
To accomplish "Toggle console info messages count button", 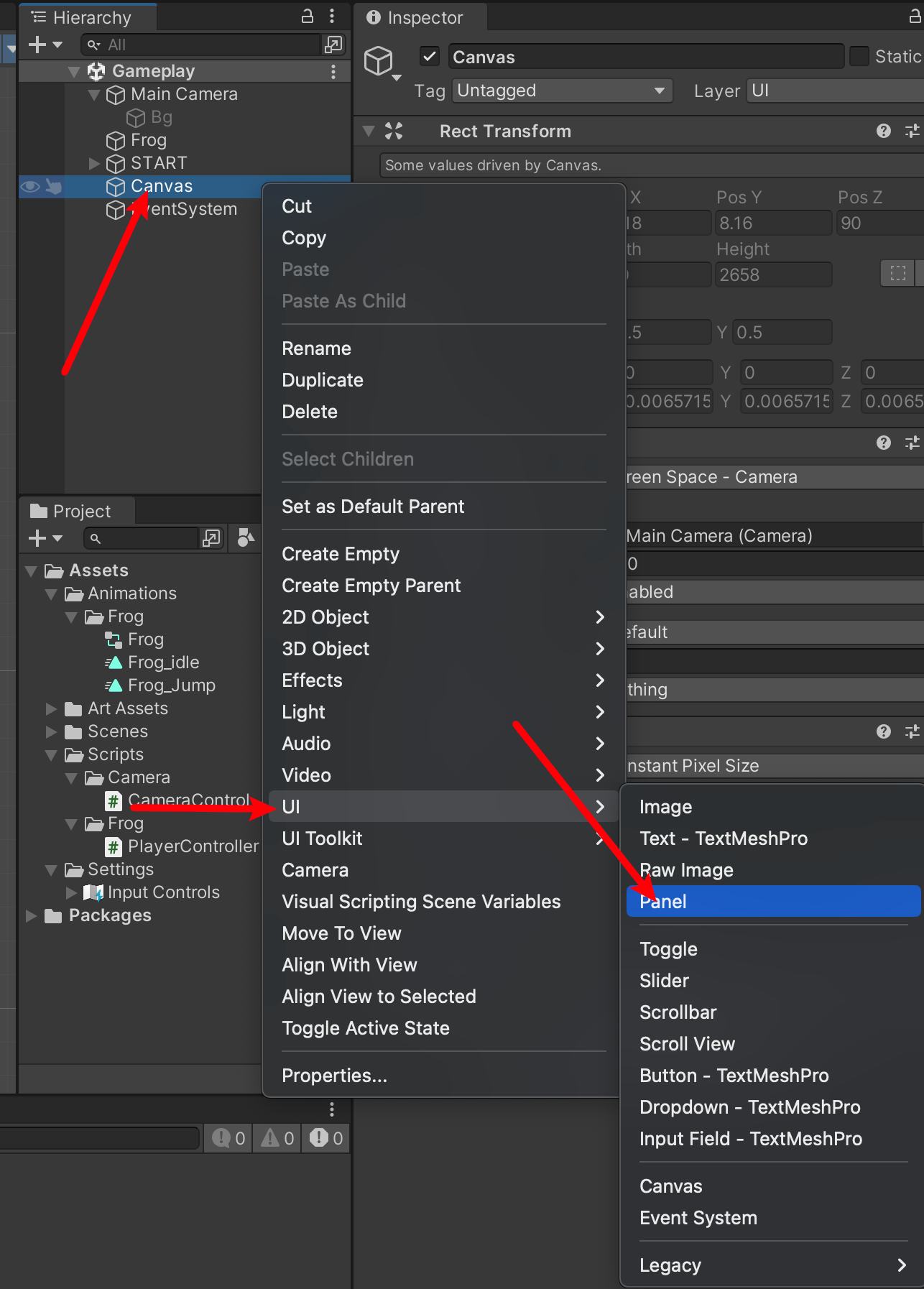I will [228, 1138].
